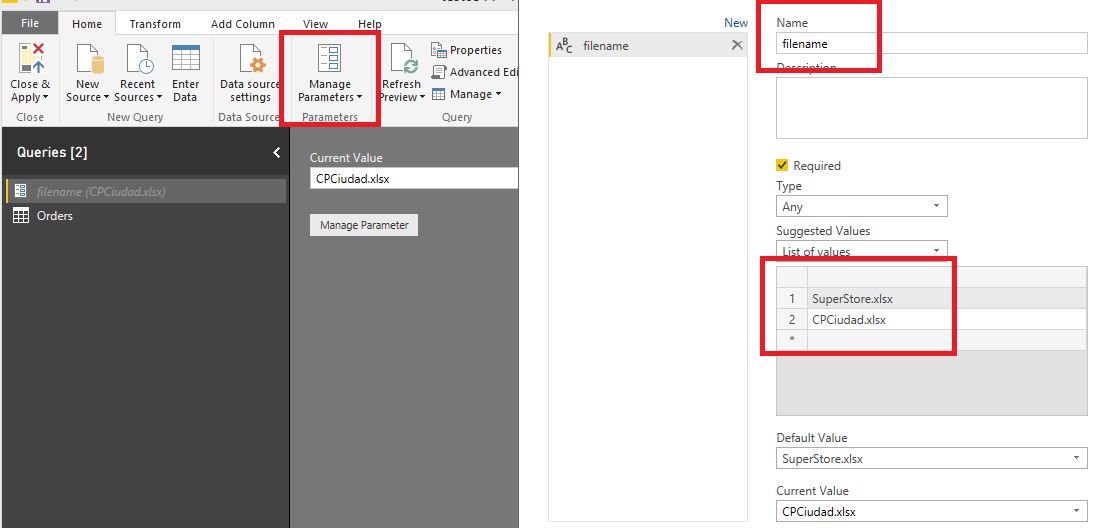This screenshot has height=528, width=1117.
Task: Select the SuperStore.xlsx row in values list
Action: point(932,299)
